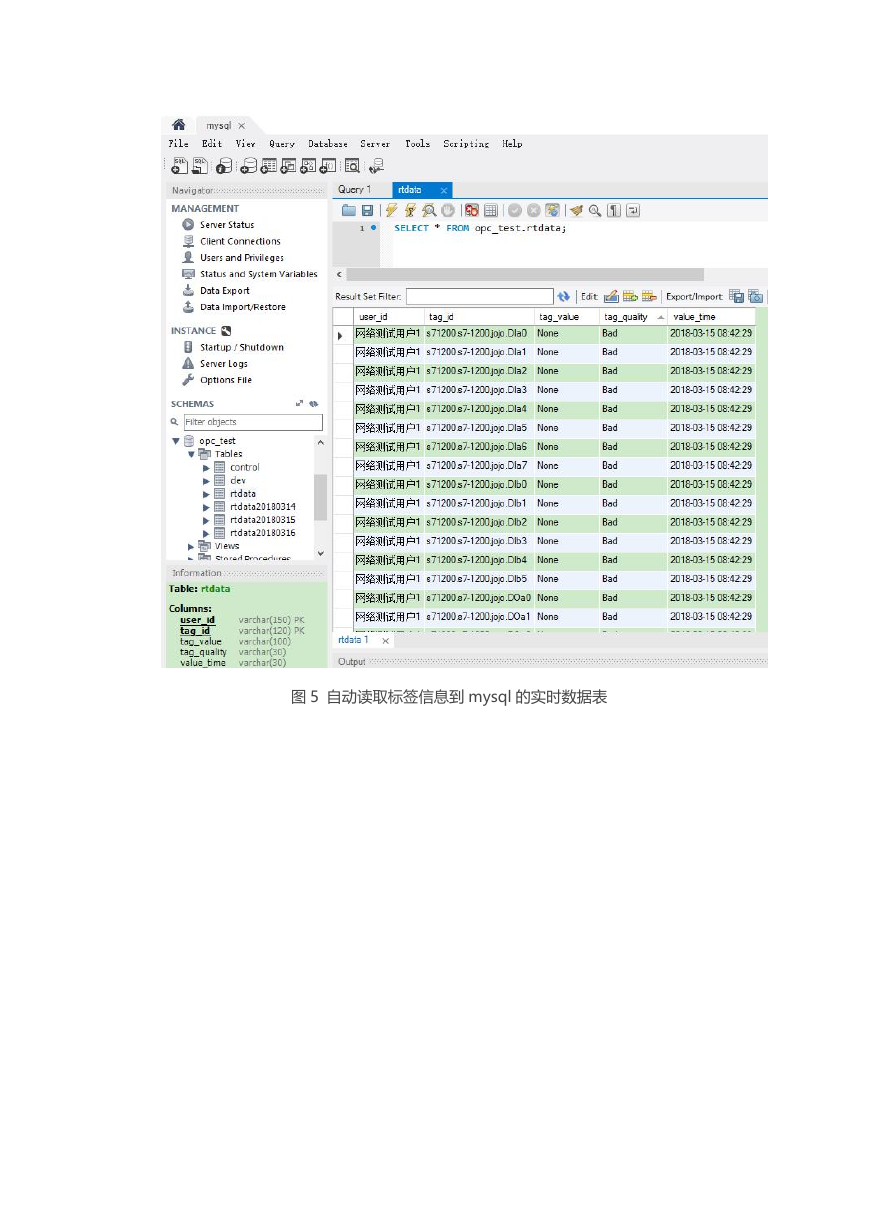The height and width of the screenshot is (1228, 869).
Task: Open Server Status in Management
Action: click(227, 225)
